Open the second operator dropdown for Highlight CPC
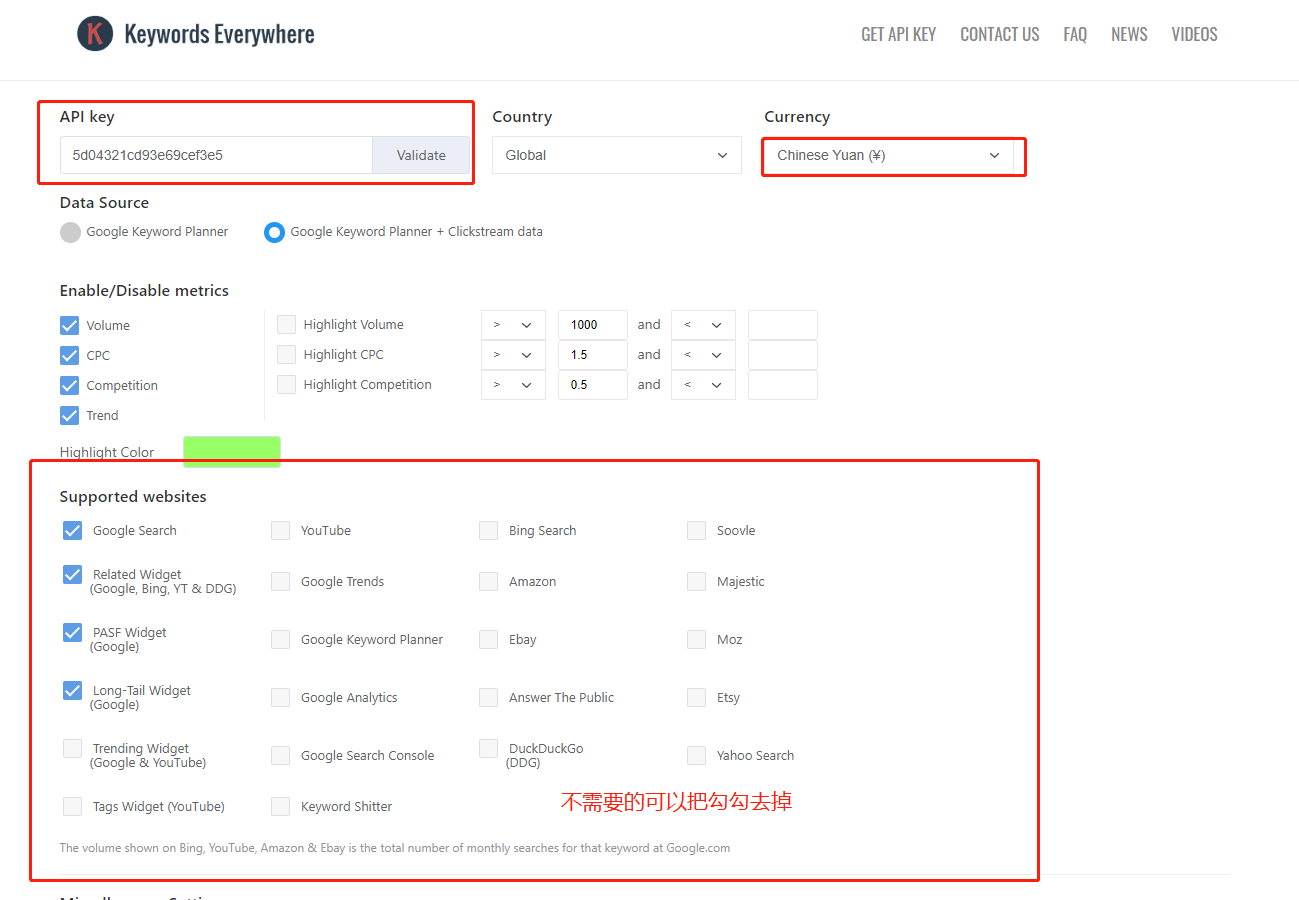Screen dimensions: 1299x900 pos(703,355)
